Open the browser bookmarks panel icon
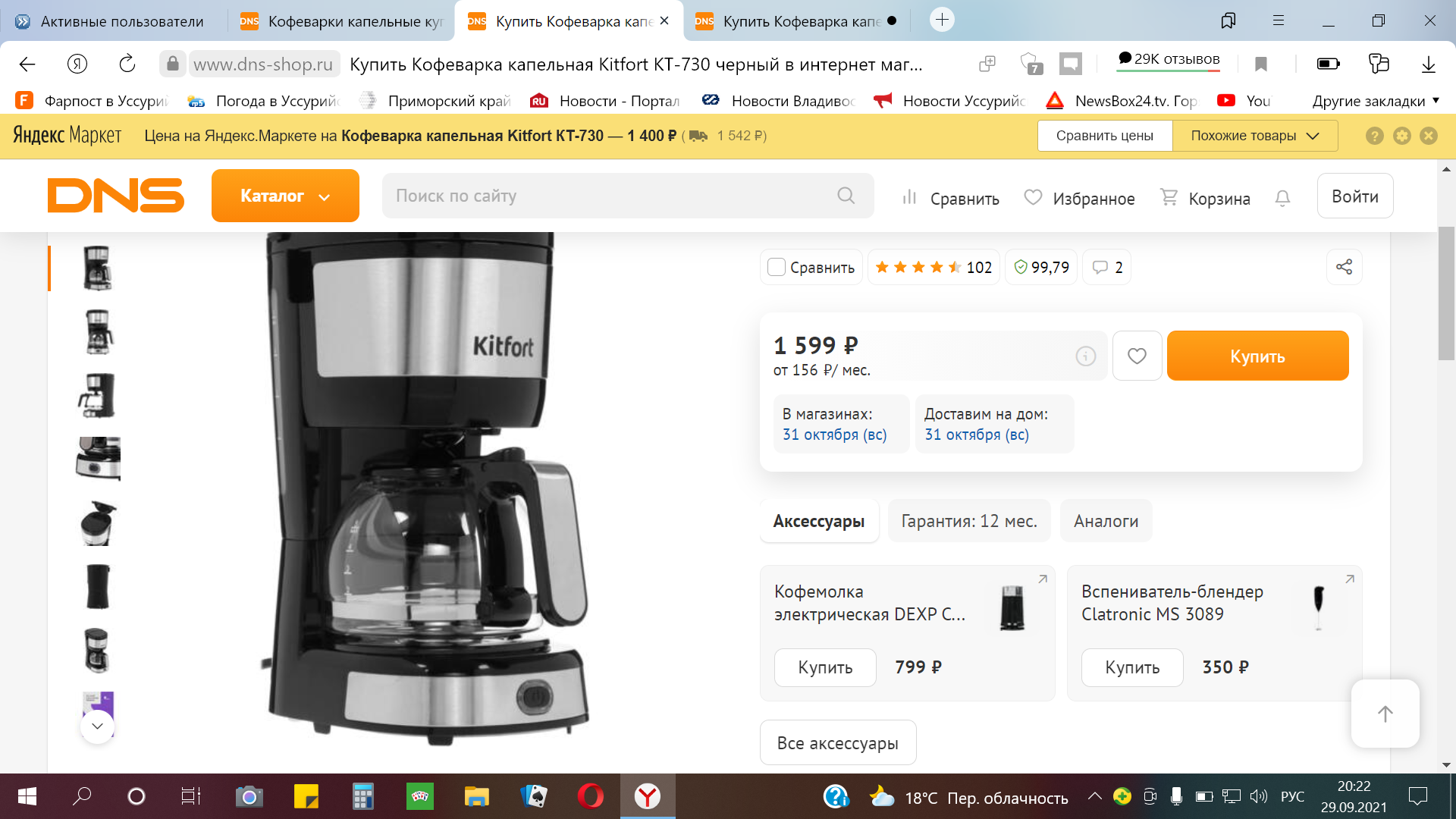This screenshot has height=819, width=1456. (x=1228, y=20)
